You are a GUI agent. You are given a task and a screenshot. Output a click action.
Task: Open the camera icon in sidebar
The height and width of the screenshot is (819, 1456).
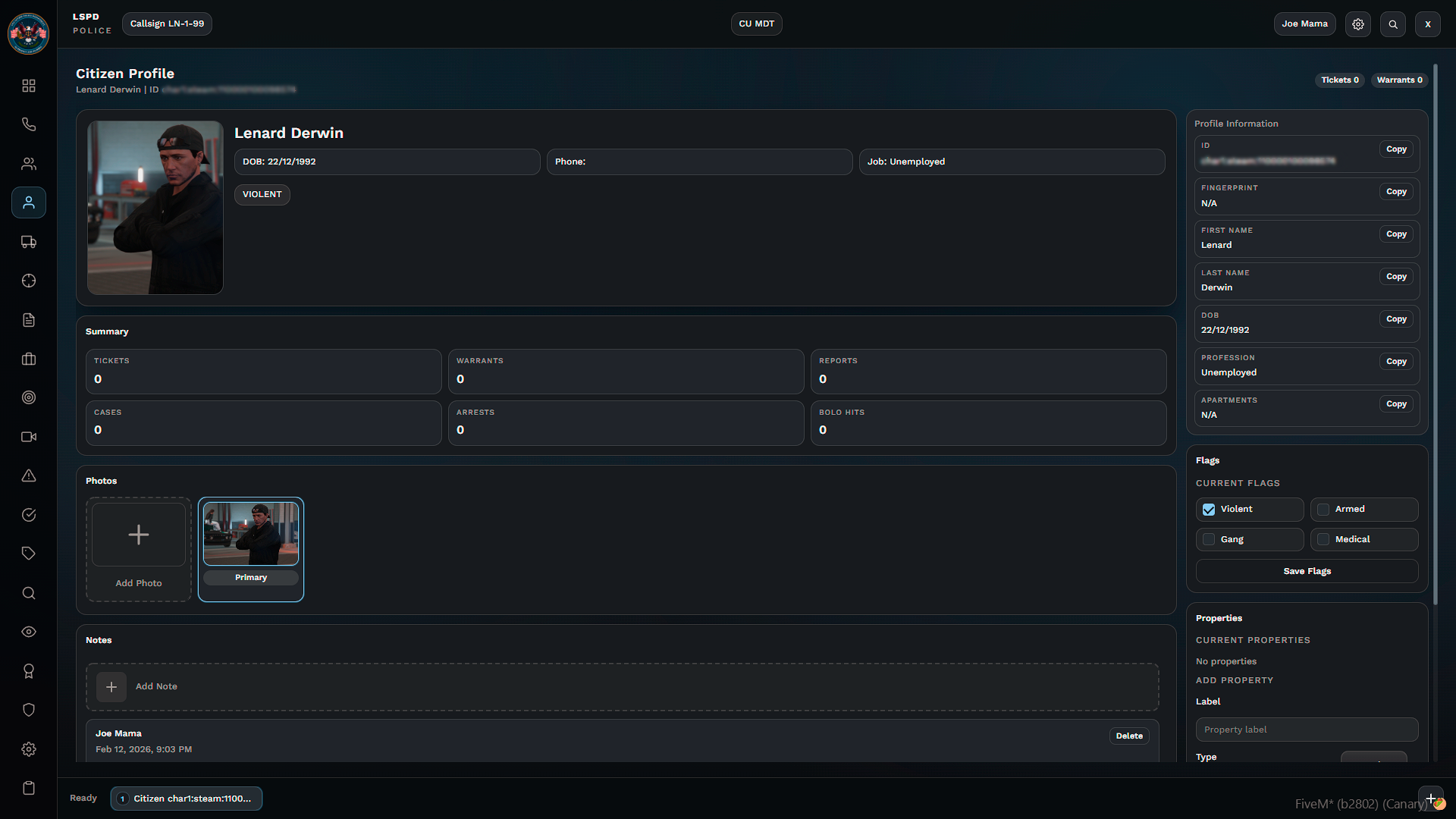pyautogui.click(x=29, y=437)
